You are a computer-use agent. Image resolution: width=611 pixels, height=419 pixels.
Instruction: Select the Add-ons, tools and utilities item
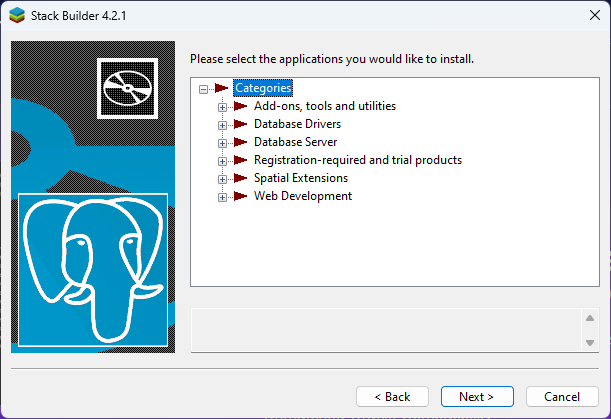pyautogui.click(x=325, y=106)
